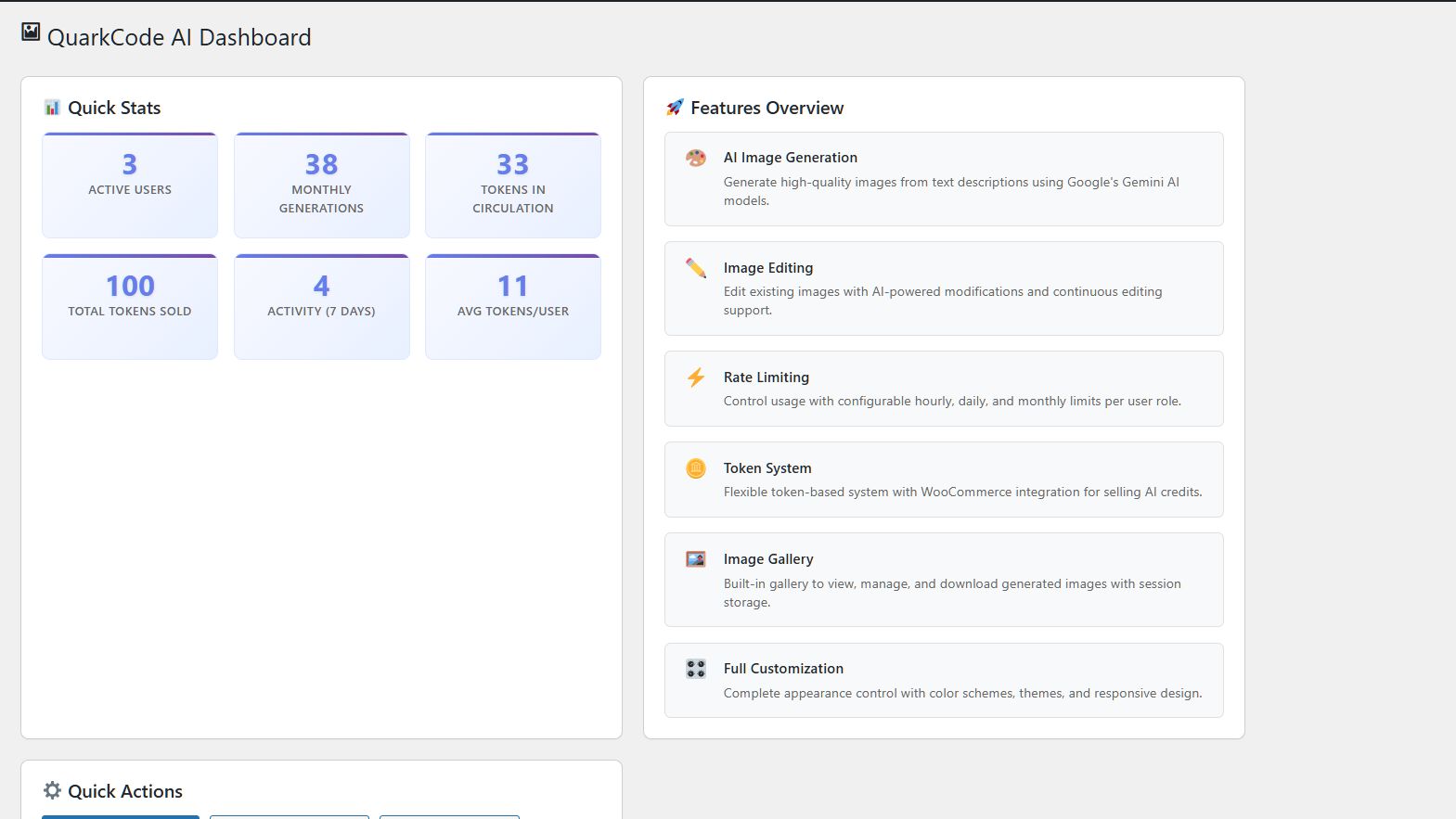1456x819 pixels.
Task: Open the Active Users stat card
Action: coord(130,186)
